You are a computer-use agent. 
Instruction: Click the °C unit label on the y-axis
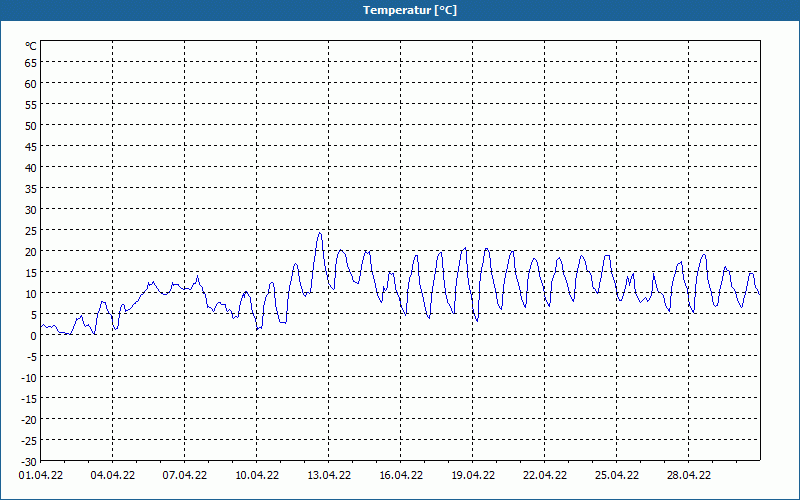[x=31, y=46]
